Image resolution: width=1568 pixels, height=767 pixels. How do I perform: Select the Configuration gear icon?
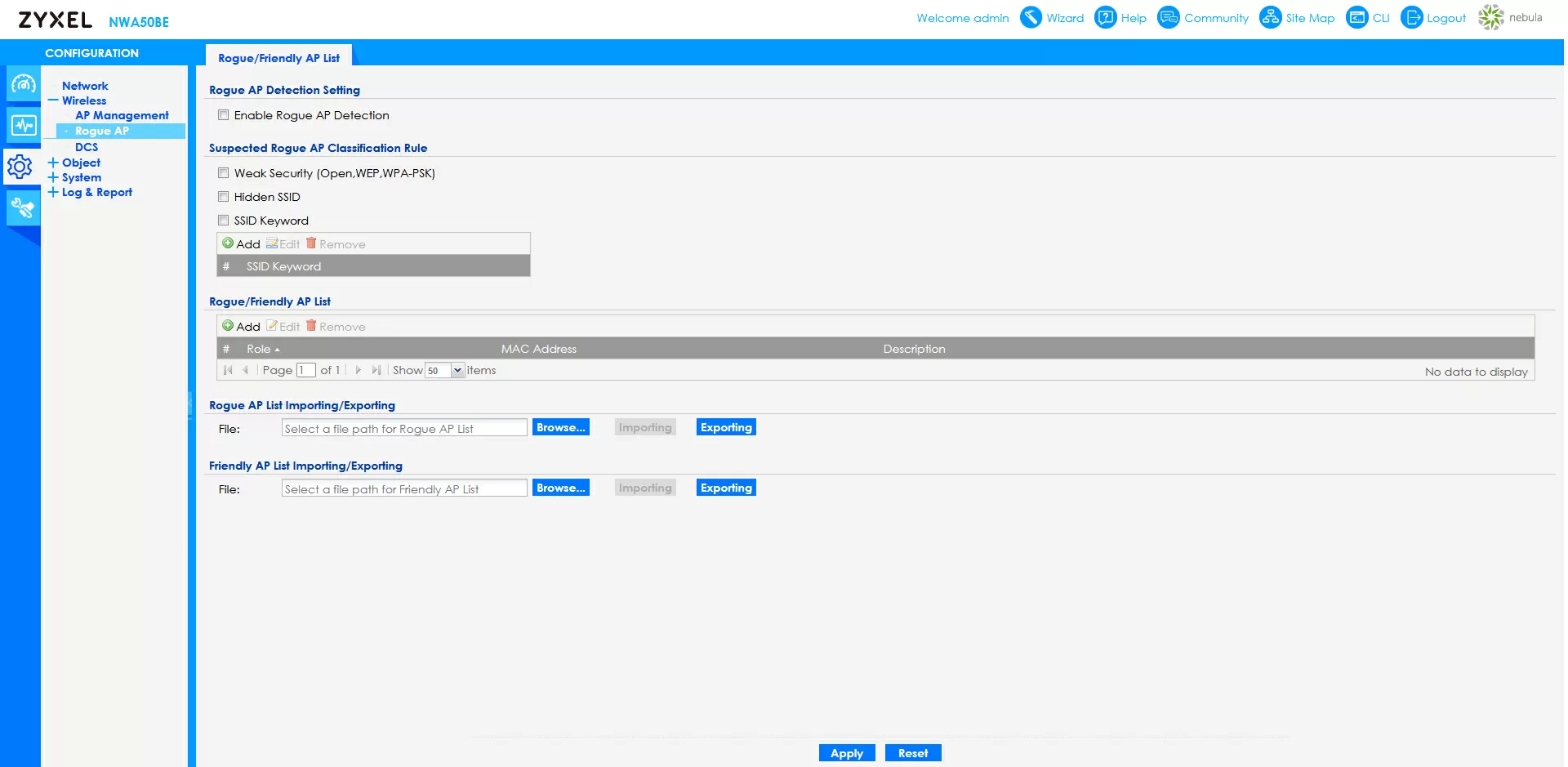pos(20,167)
